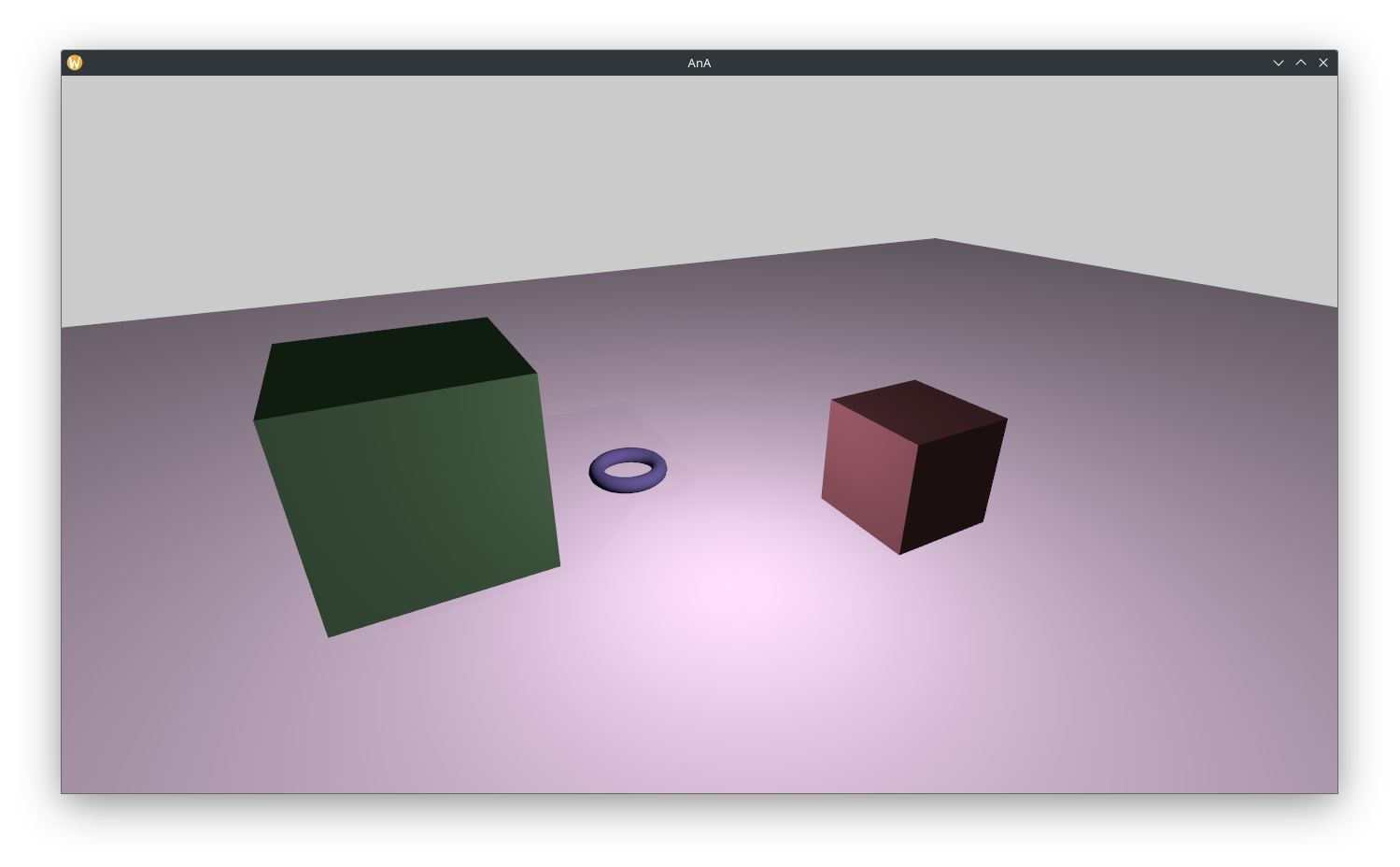Viewport: 1400px width, 867px height.
Task: Click the empty title bar area left of AnA
Action: 374,63
